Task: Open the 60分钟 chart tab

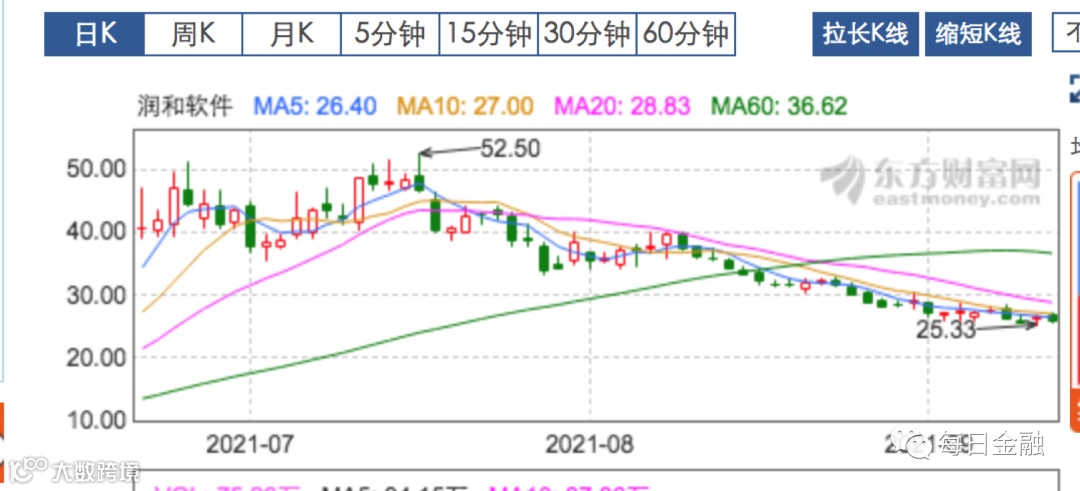Action: (686, 34)
